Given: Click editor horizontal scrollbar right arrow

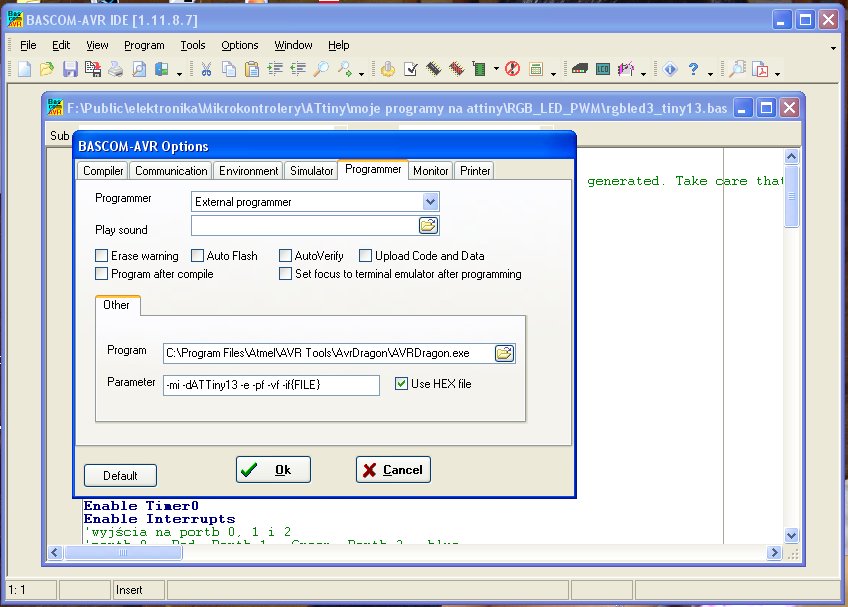Looking at the screenshot, I should click(774, 552).
